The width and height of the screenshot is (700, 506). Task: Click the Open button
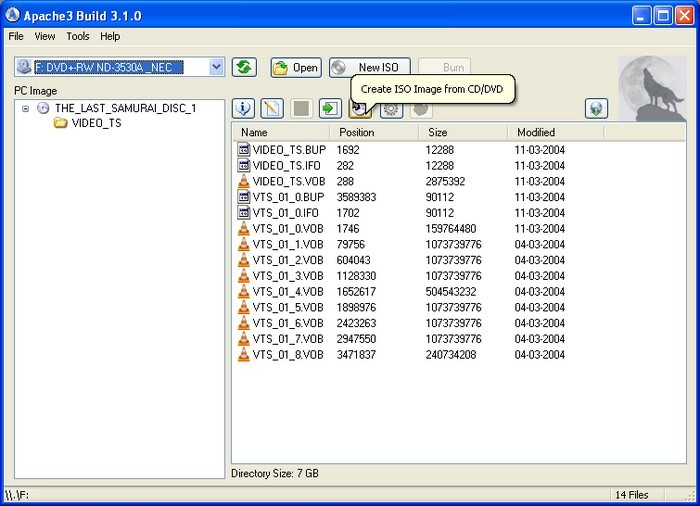pos(296,67)
